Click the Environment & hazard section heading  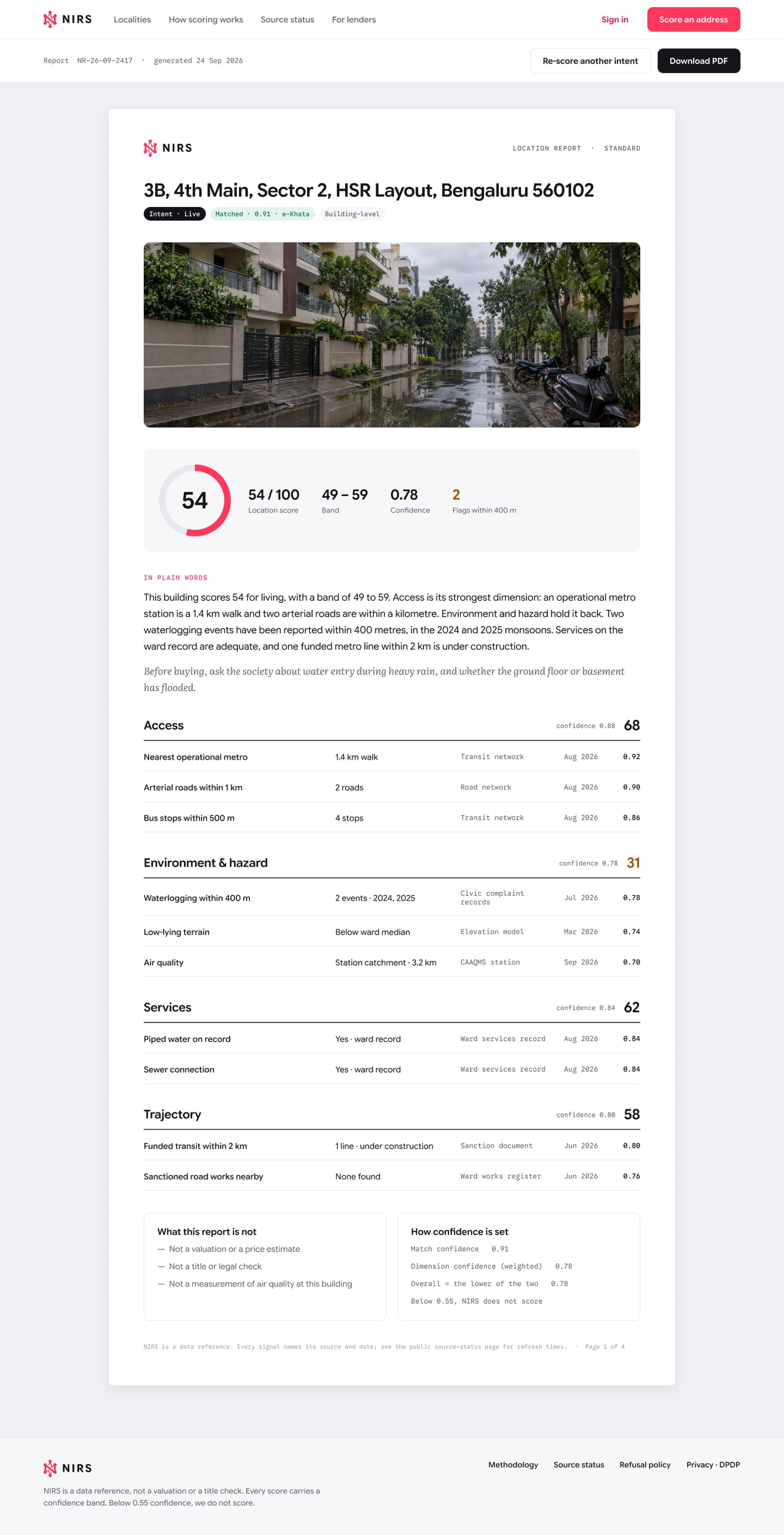[x=205, y=863]
